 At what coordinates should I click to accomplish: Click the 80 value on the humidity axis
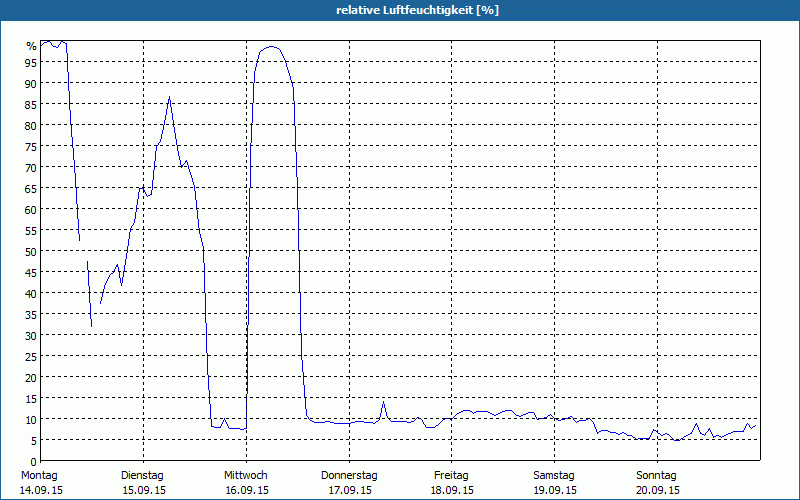coord(31,126)
